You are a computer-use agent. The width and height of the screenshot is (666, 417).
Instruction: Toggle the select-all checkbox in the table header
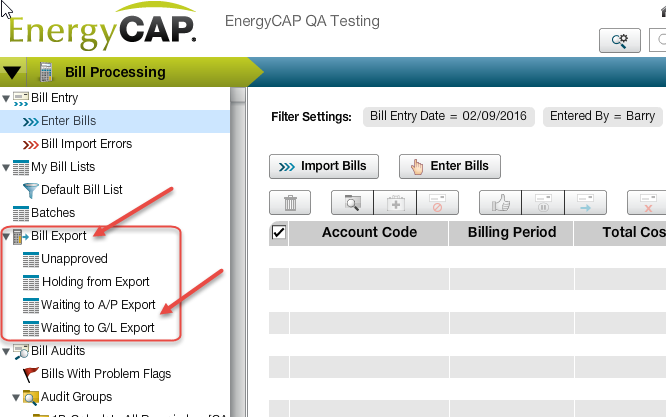pos(279,233)
